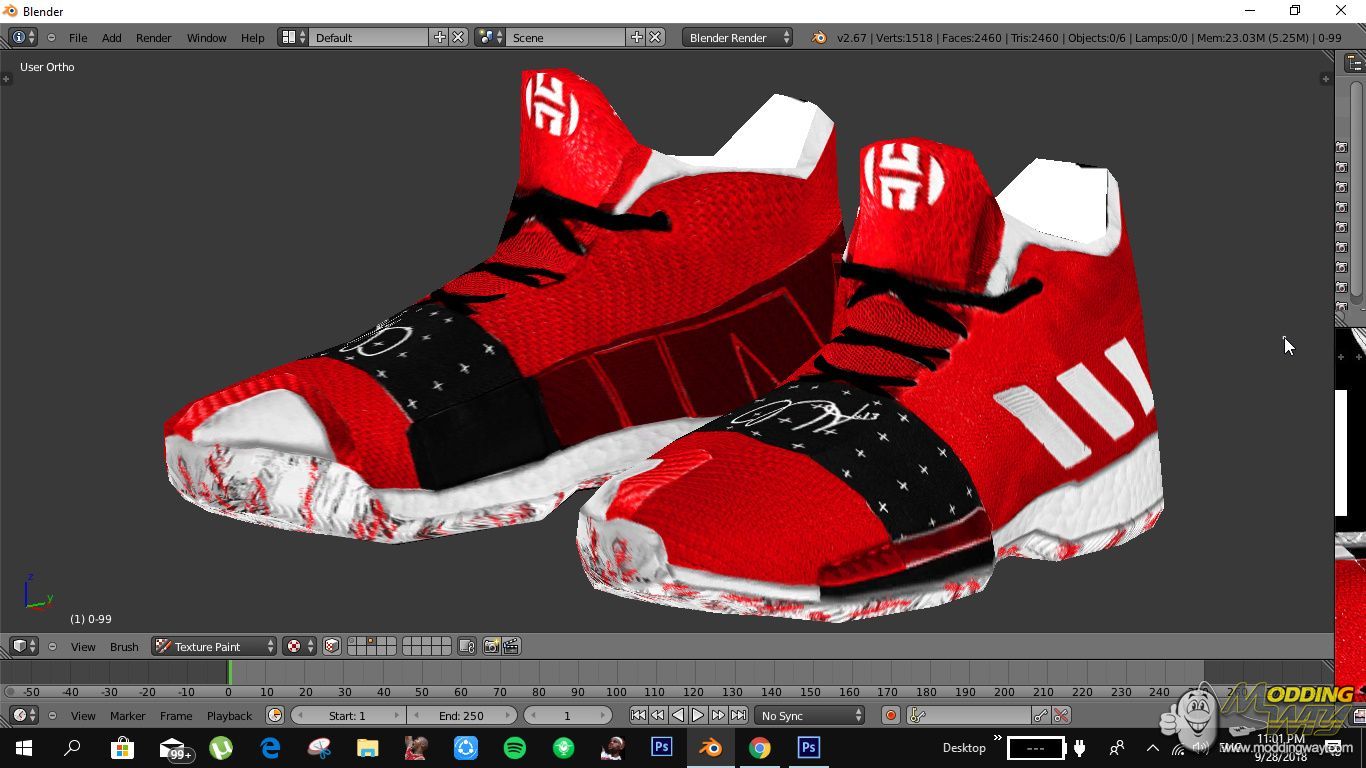Expand the No Sync playback dropdown

point(810,715)
